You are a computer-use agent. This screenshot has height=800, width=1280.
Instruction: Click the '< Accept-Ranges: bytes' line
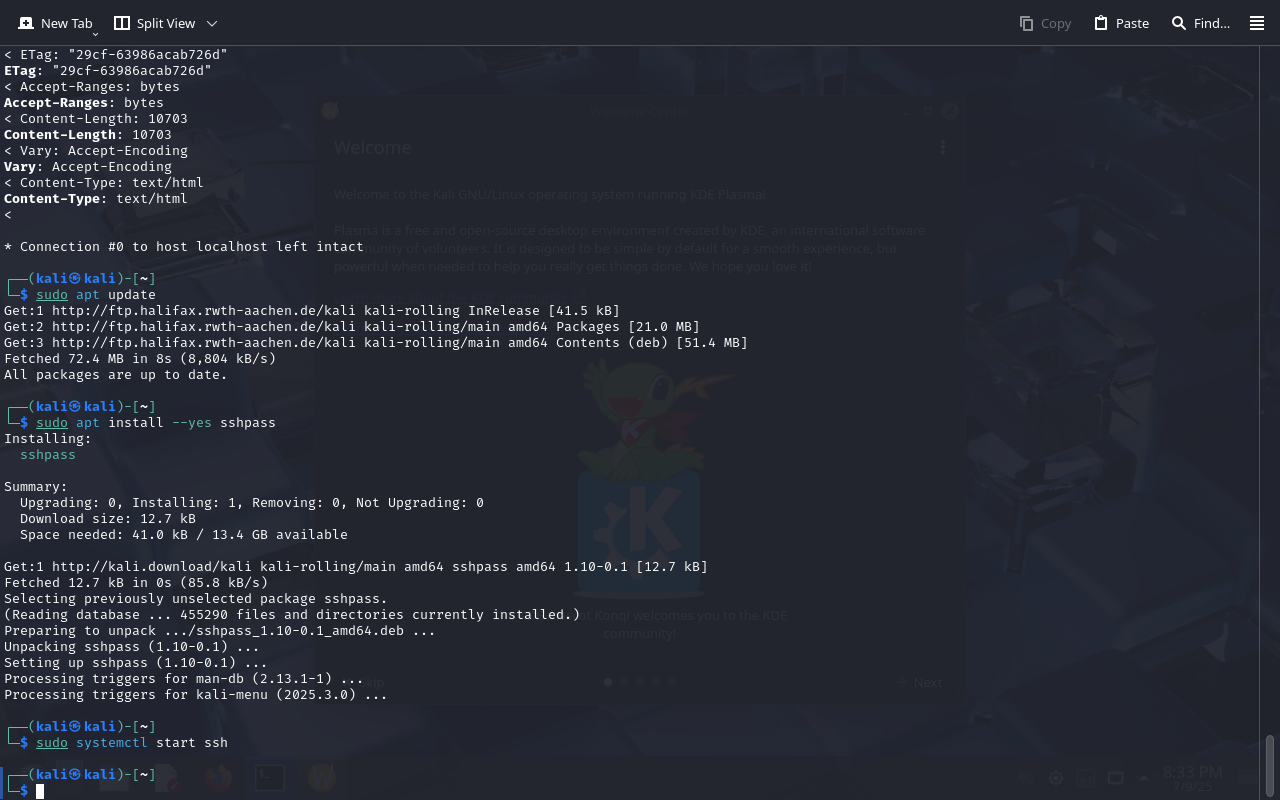coord(92,87)
